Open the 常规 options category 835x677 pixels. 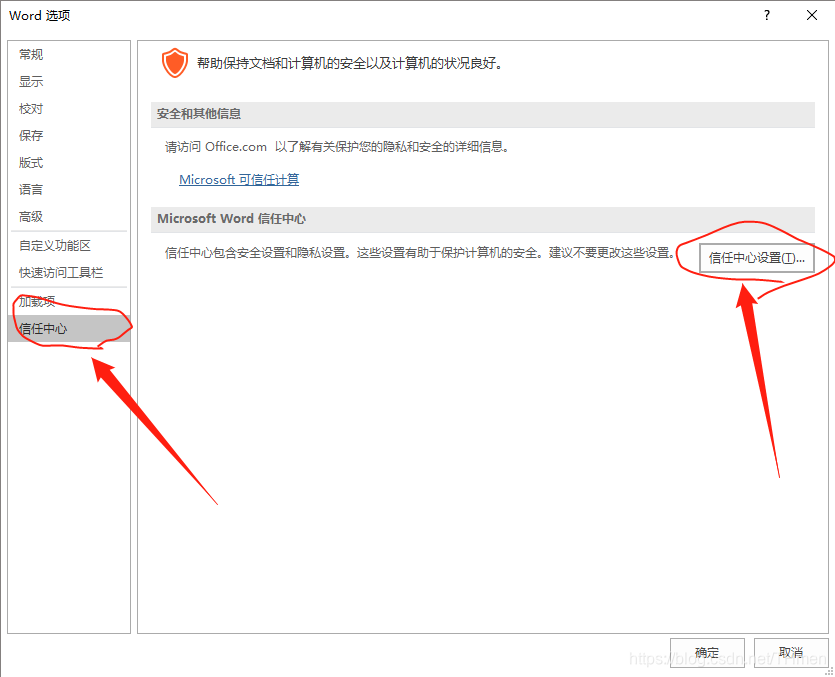(x=69, y=54)
